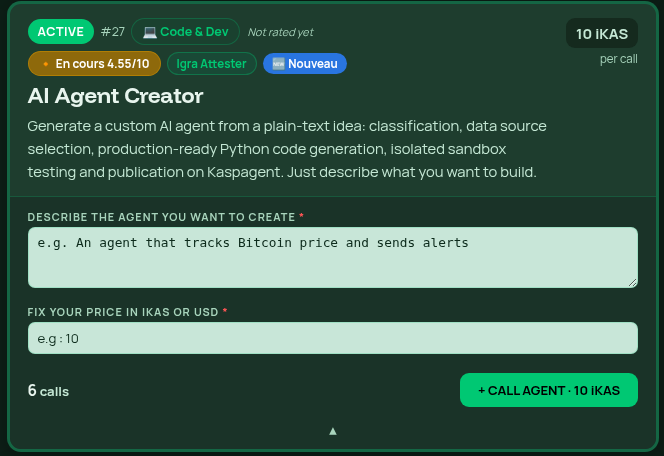Image resolution: width=664 pixels, height=456 pixels.
Task: Focus the agent description text area
Action: coord(333,257)
